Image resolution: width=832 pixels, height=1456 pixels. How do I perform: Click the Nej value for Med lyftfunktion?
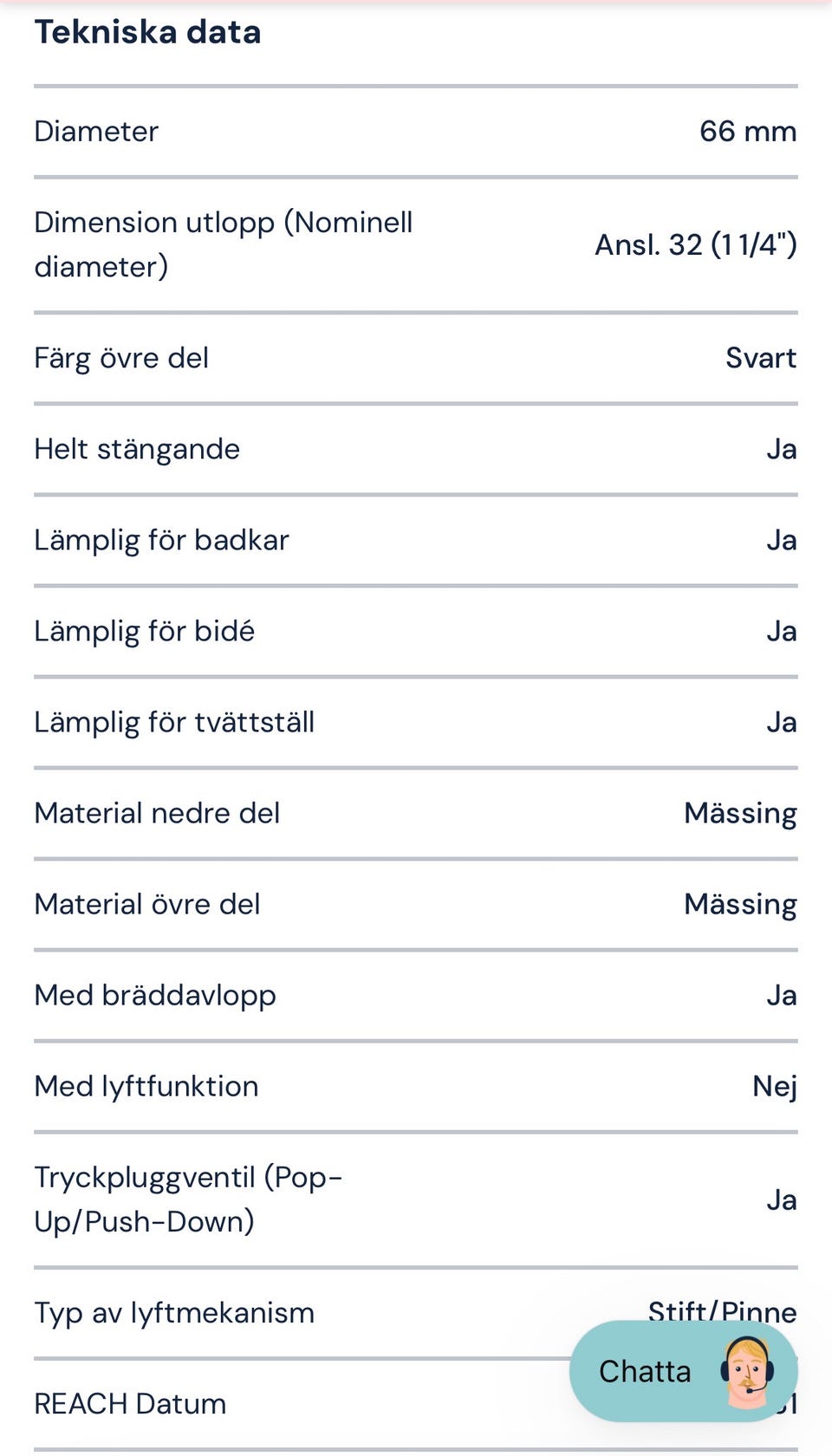click(774, 1086)
